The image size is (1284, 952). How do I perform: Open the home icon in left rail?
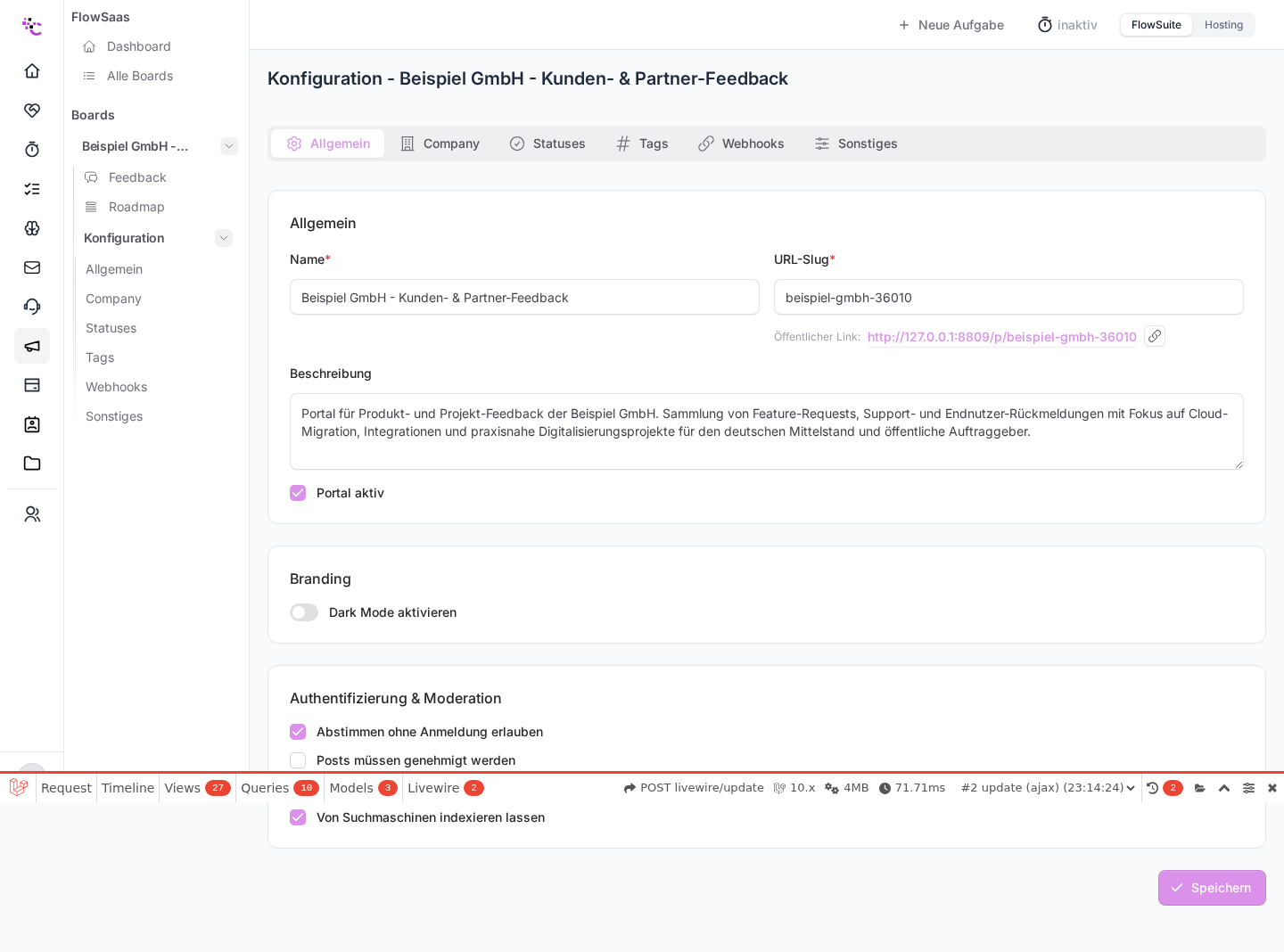(32, 70)
